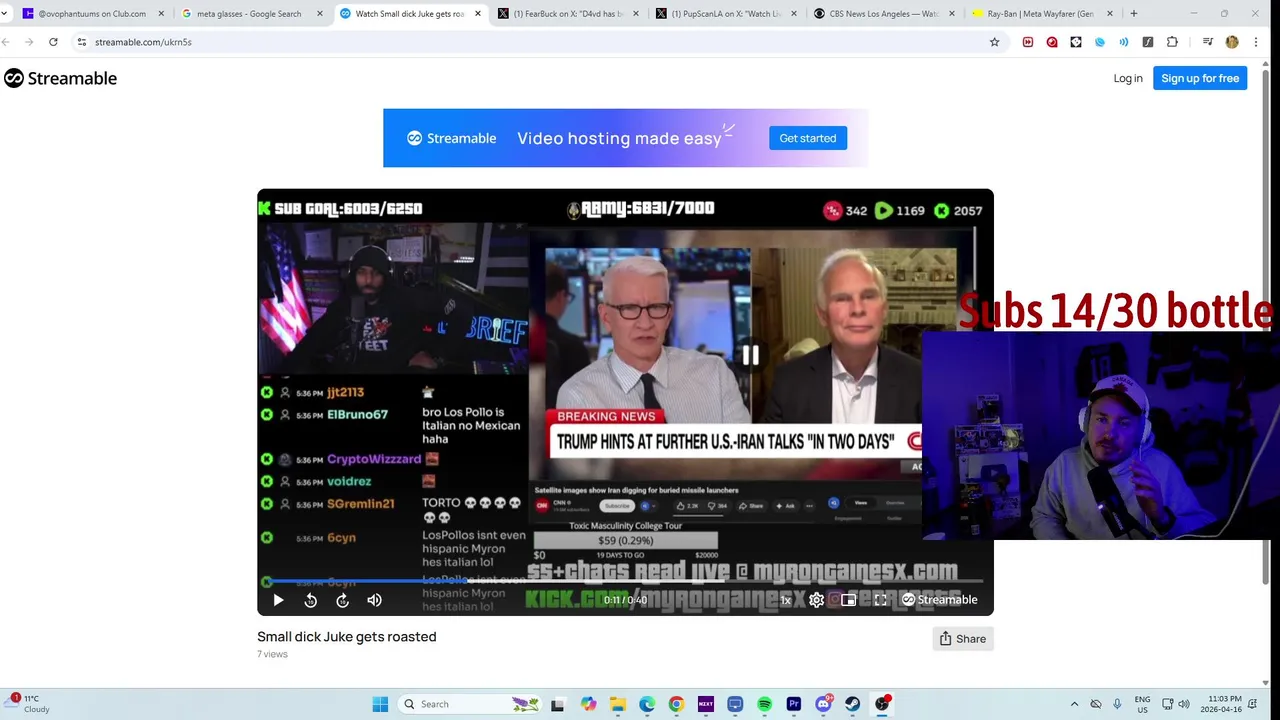
Task: Open Task View on taskbar
Action: point(558,704)
